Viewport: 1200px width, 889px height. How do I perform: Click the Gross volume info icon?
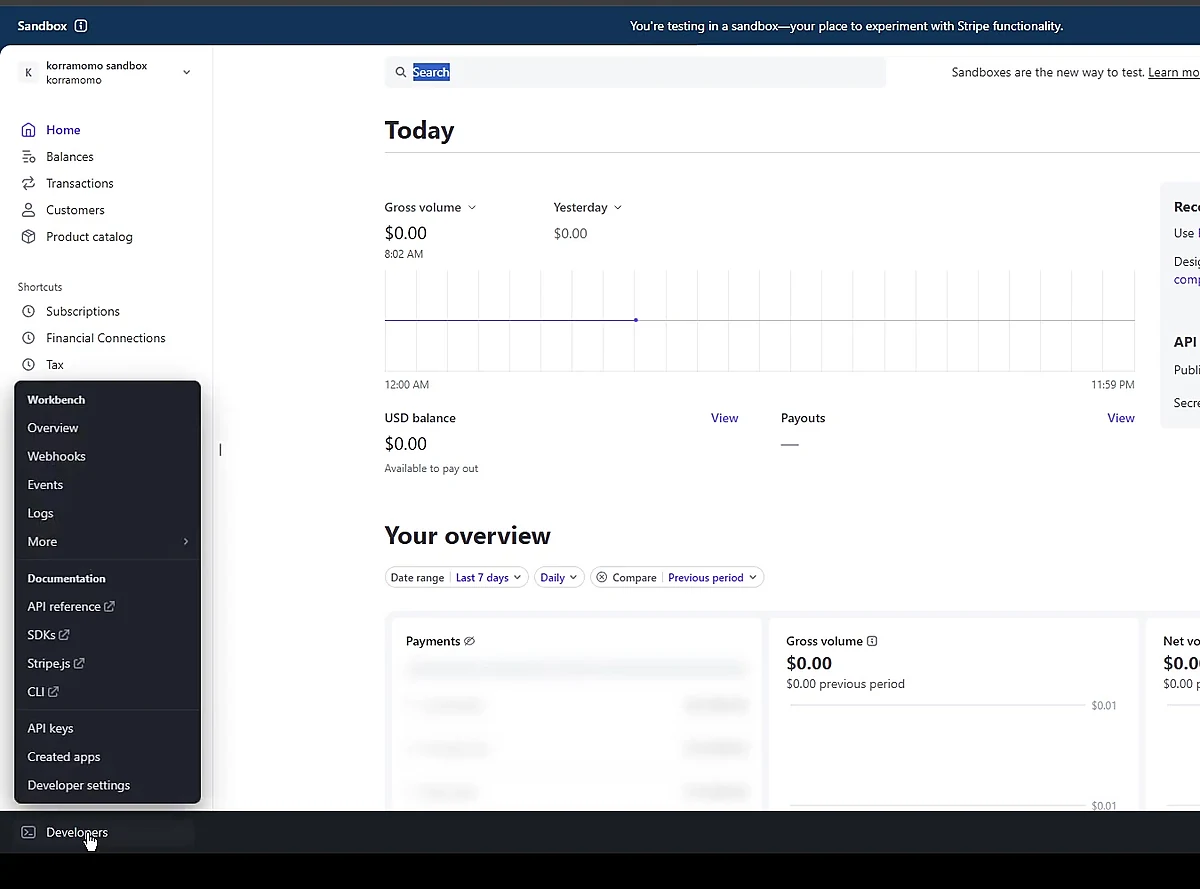[x=872, y=641]
